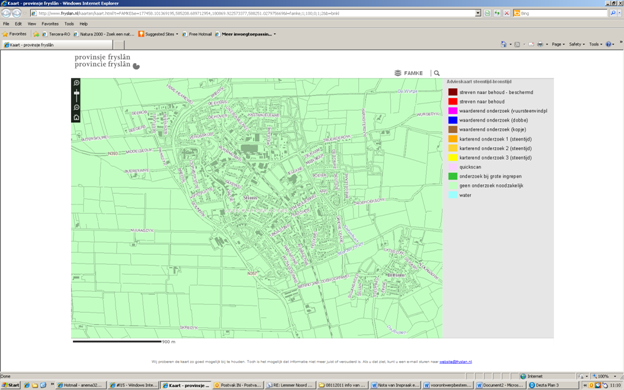The image size is (624, 390).
Task: Expand the command bar Tools dropdown
Action: pos(595,44)
